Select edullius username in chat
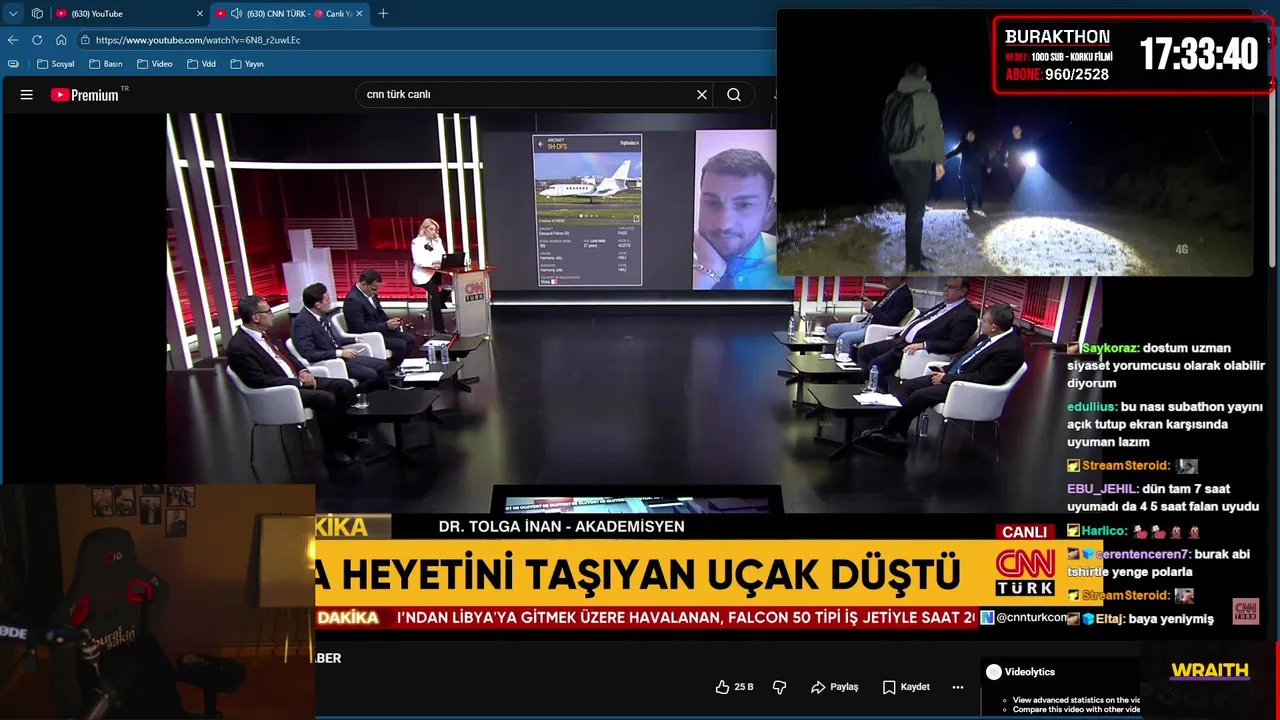This screenshot has width=1280, height=720. point(1092,407)
